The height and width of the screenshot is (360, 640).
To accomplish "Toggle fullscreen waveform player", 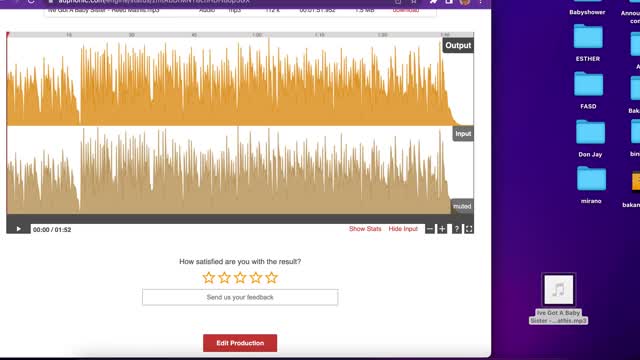I will [469, 229].
